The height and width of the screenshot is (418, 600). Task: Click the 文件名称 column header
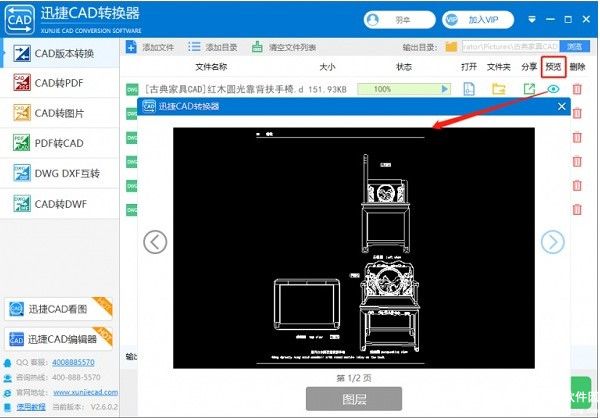click(211, 67)
